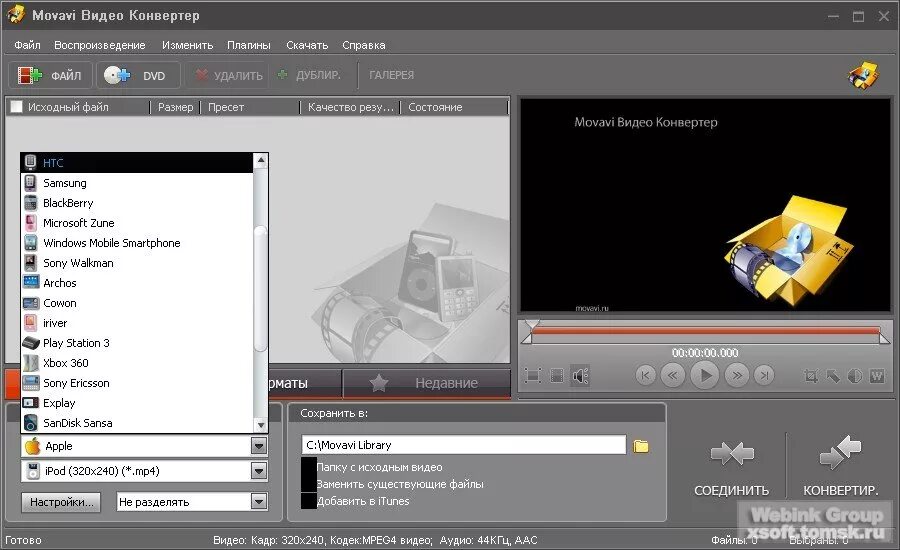The image size is (900, 550).
Task: Pick iriver from the device list
Action: (x=137, y=323)
